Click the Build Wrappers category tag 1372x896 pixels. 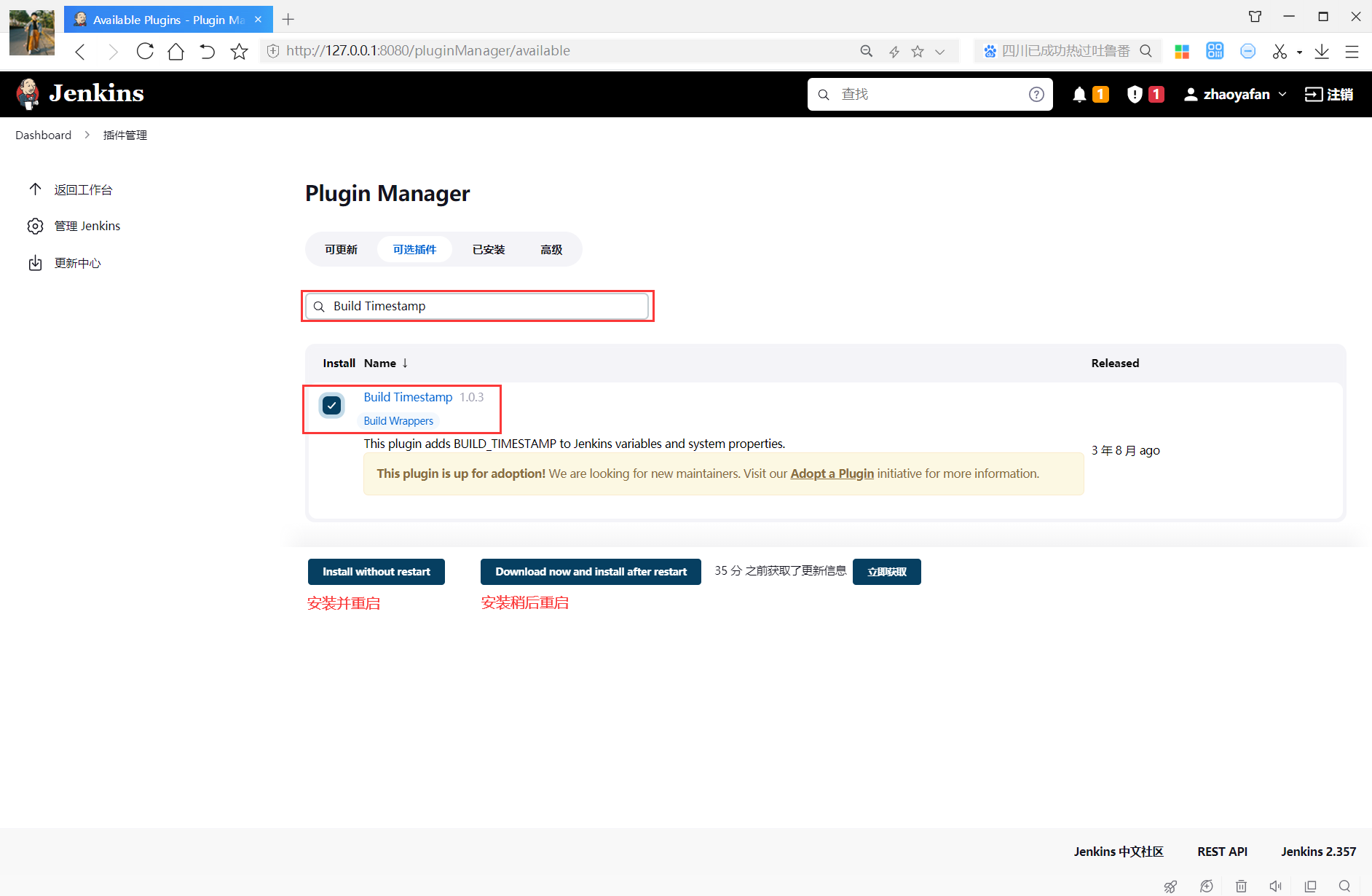(x=398, y=421)
